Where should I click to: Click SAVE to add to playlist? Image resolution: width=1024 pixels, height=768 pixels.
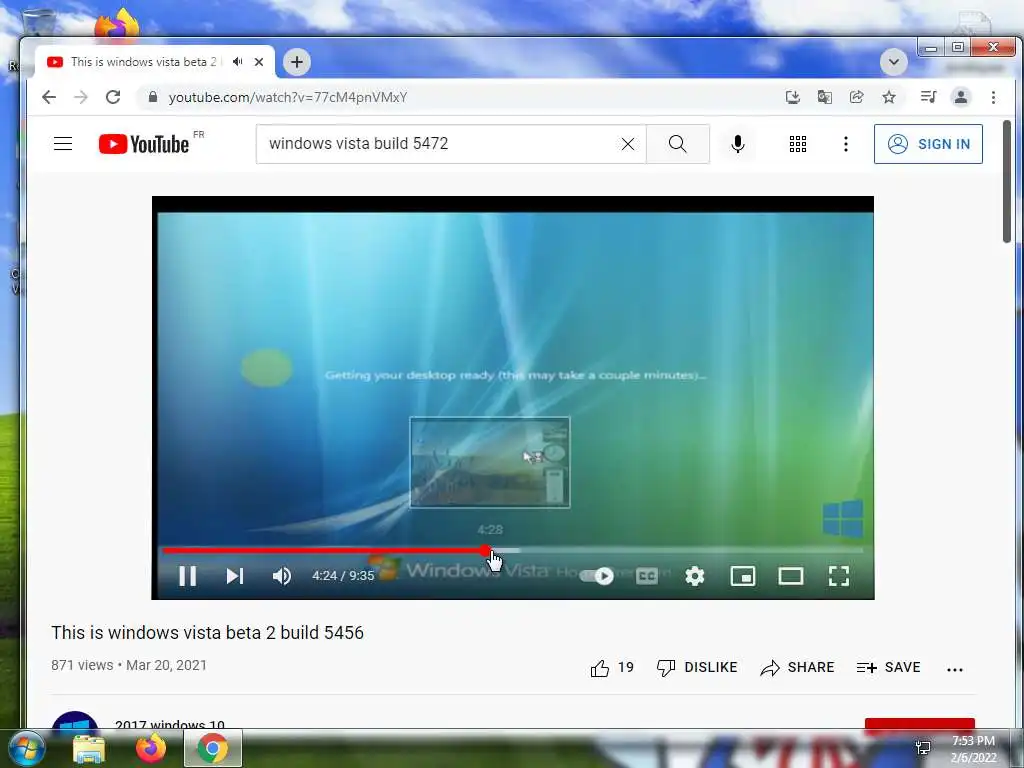tap(888, 667)
